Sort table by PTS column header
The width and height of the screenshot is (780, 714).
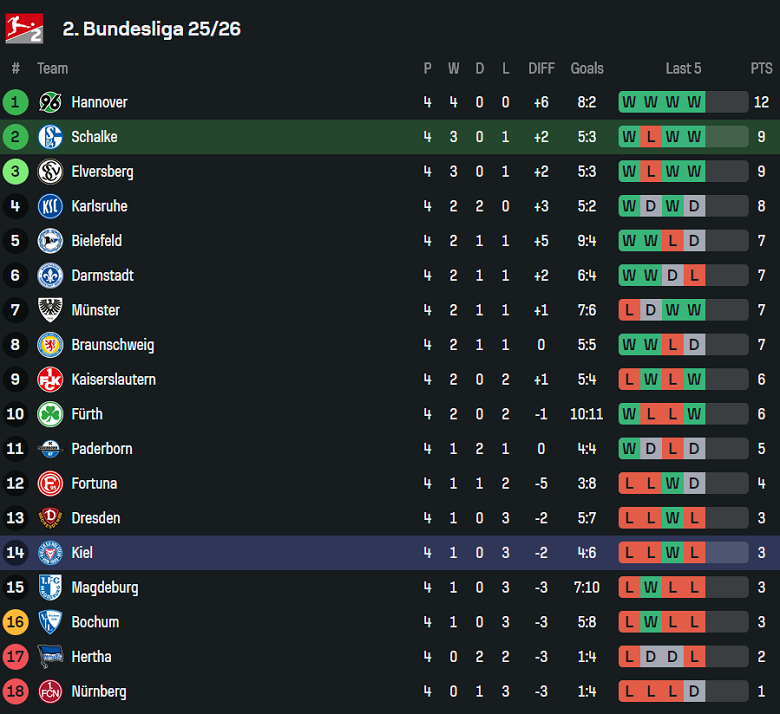click(x=761, y=68)
